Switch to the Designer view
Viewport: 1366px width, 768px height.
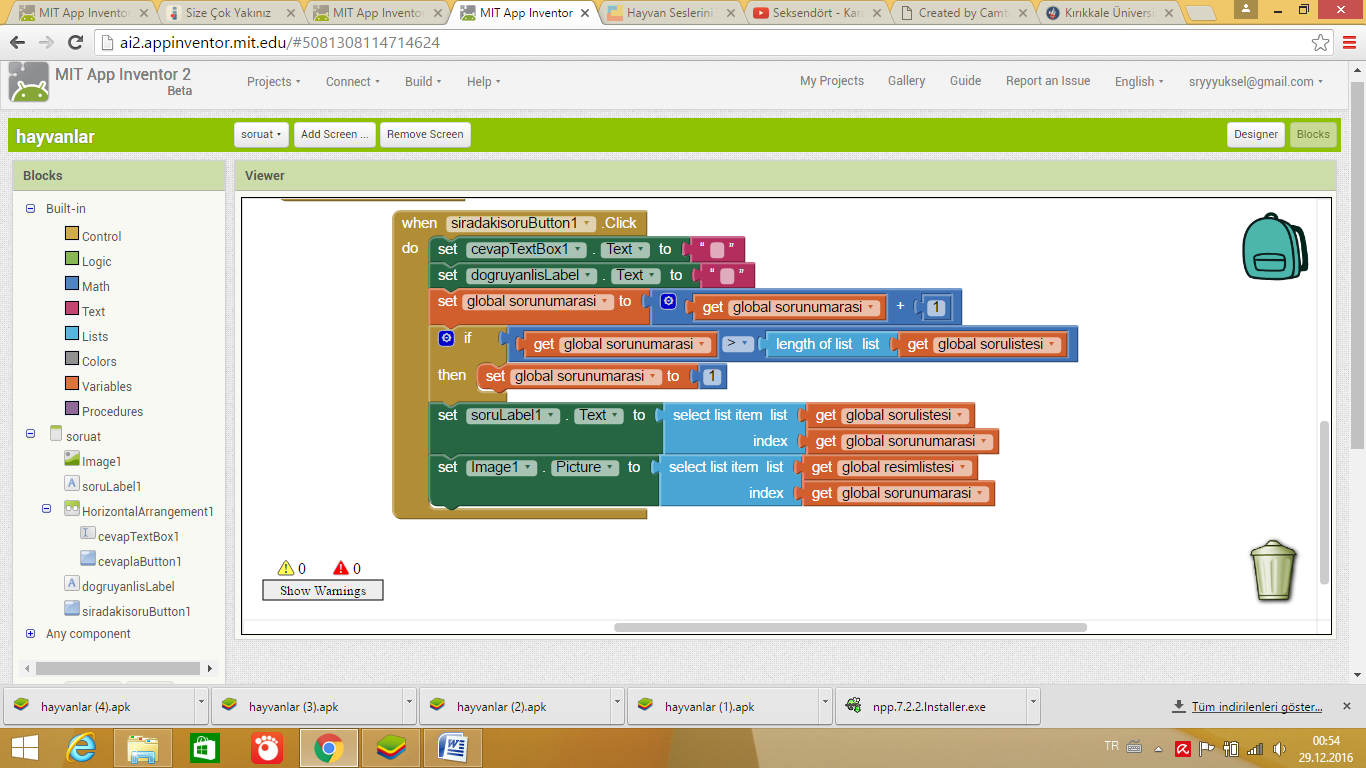tap(1256, 134)
